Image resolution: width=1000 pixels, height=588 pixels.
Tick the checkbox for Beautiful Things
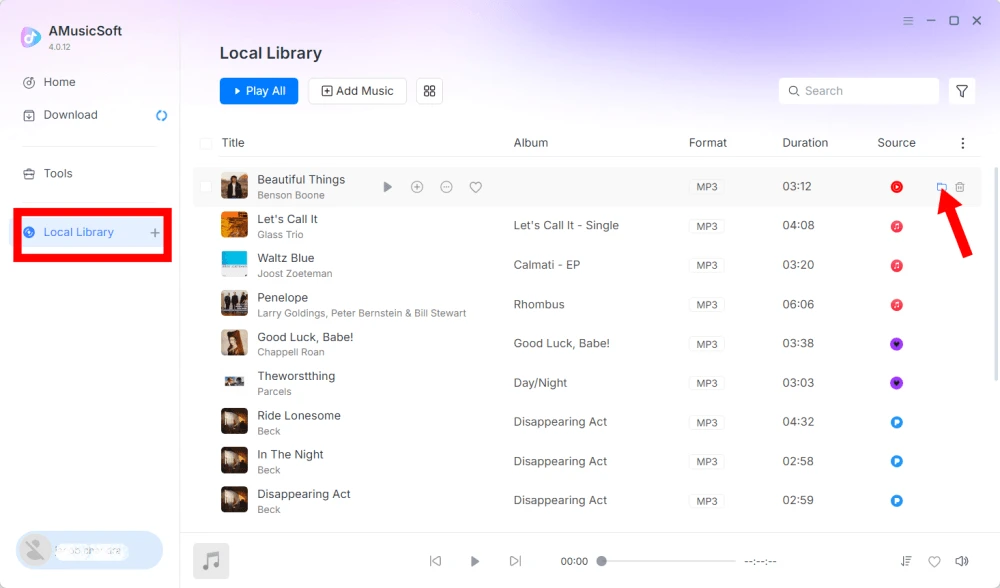coord(206,187)
